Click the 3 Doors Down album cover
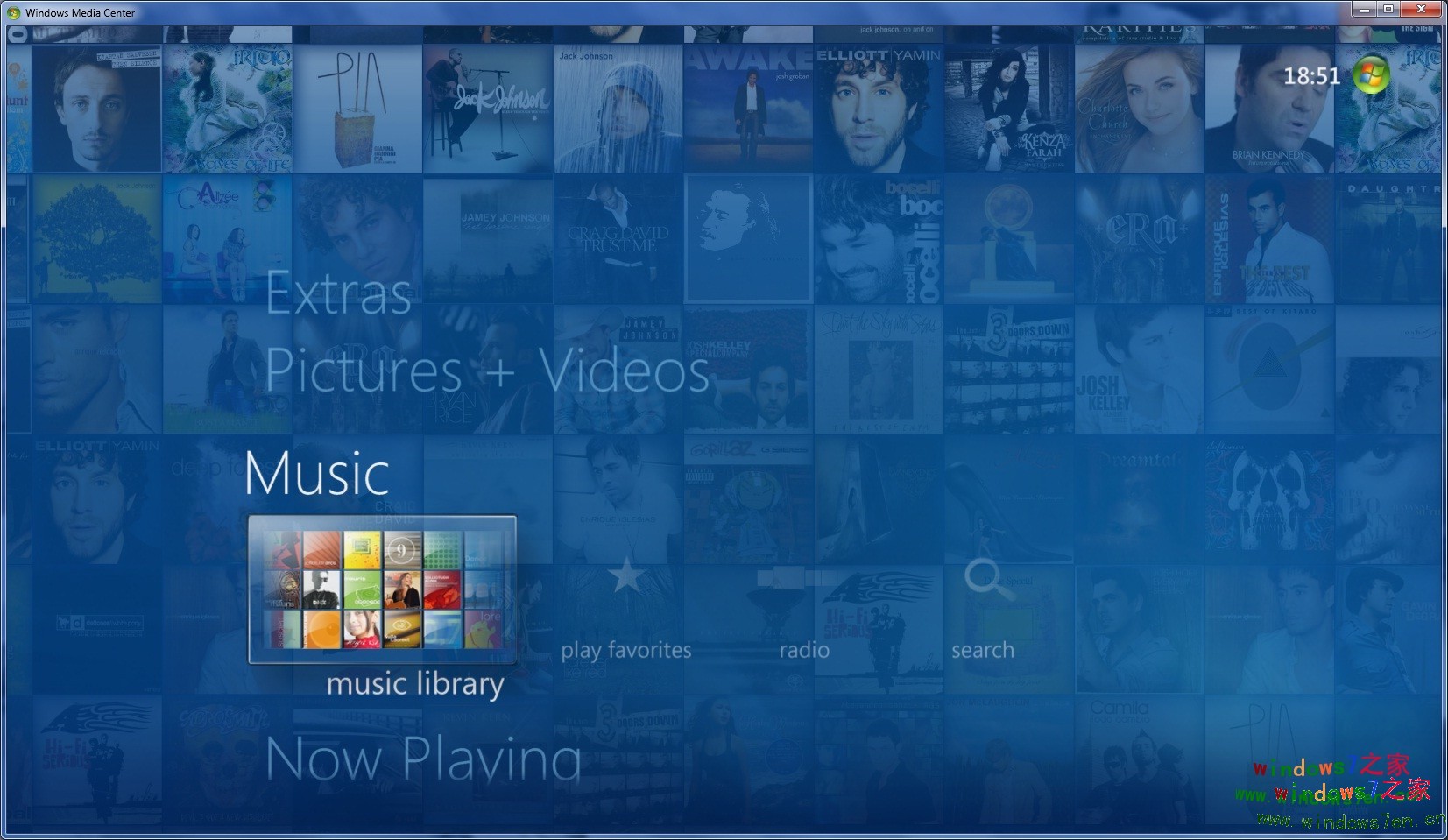This screenshot has height=840, width=1448. [x=1009, y=370]
